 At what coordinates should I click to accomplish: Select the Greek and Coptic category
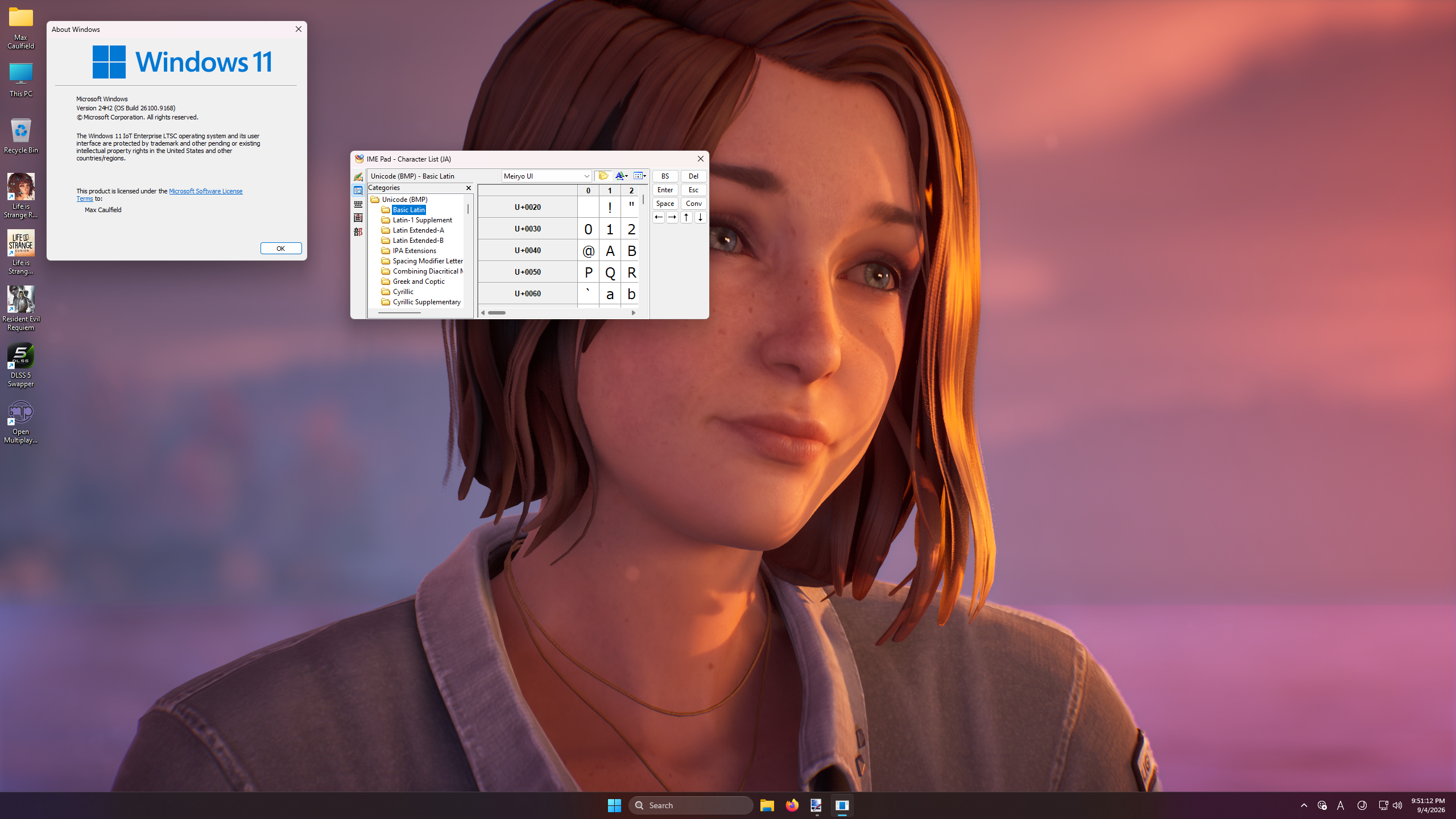419,282
